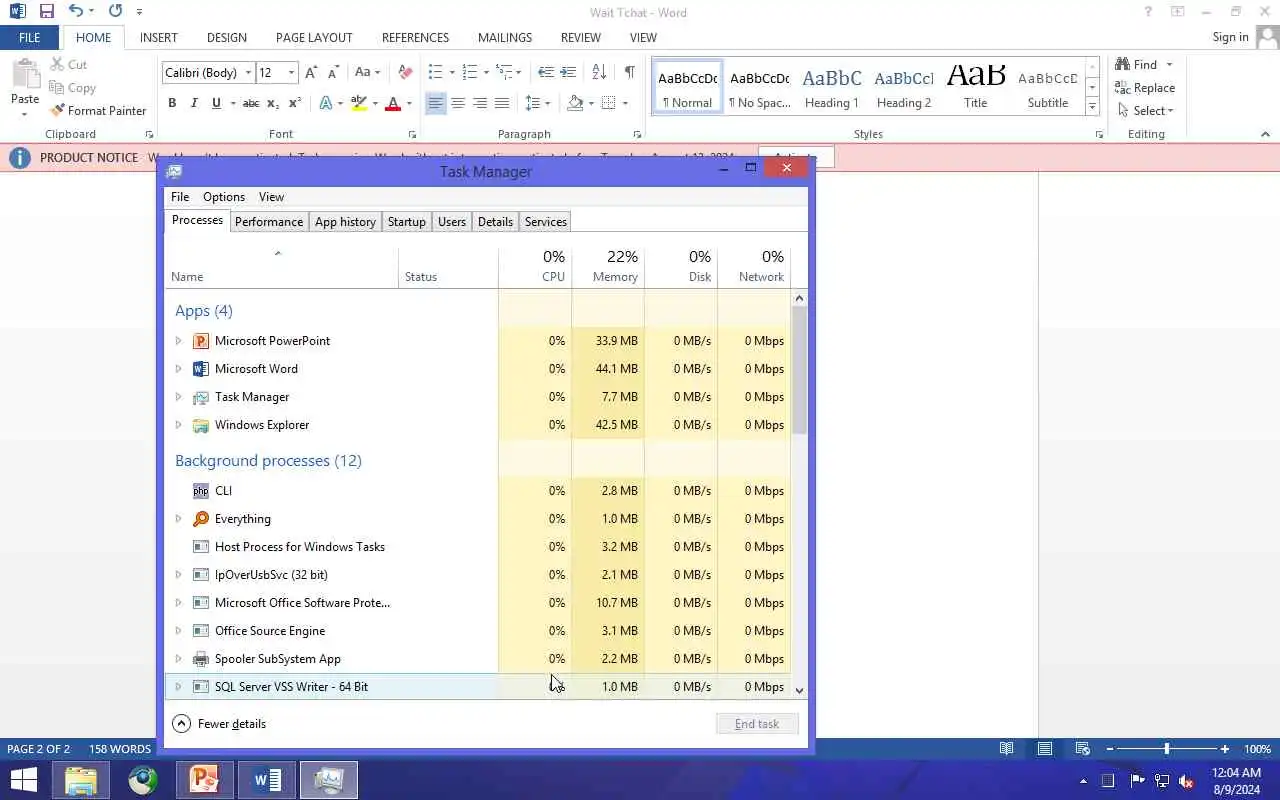Viewport: 1280px width, 800px height.
Task: Align text right
Action: tap(480, 103)
